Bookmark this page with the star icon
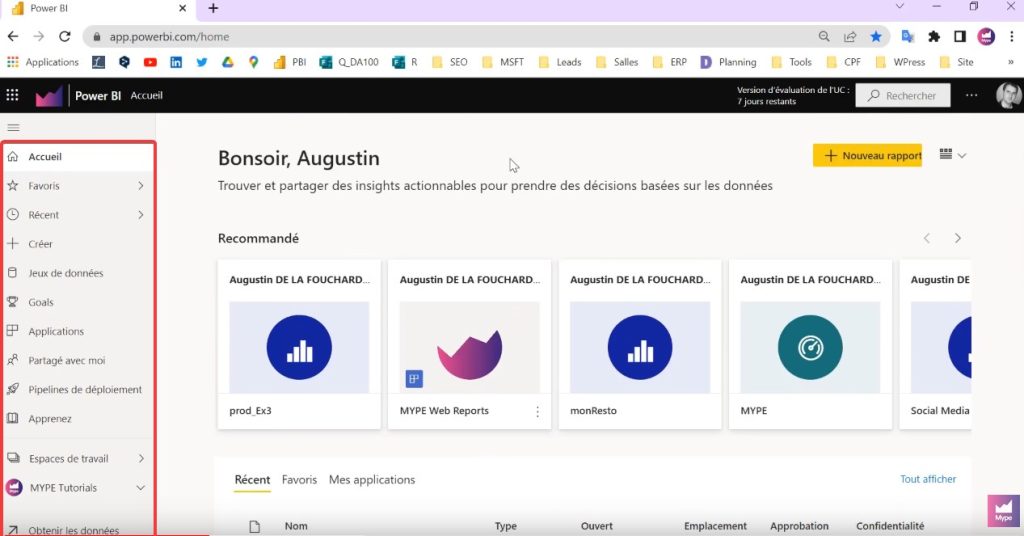 [876, 37]
